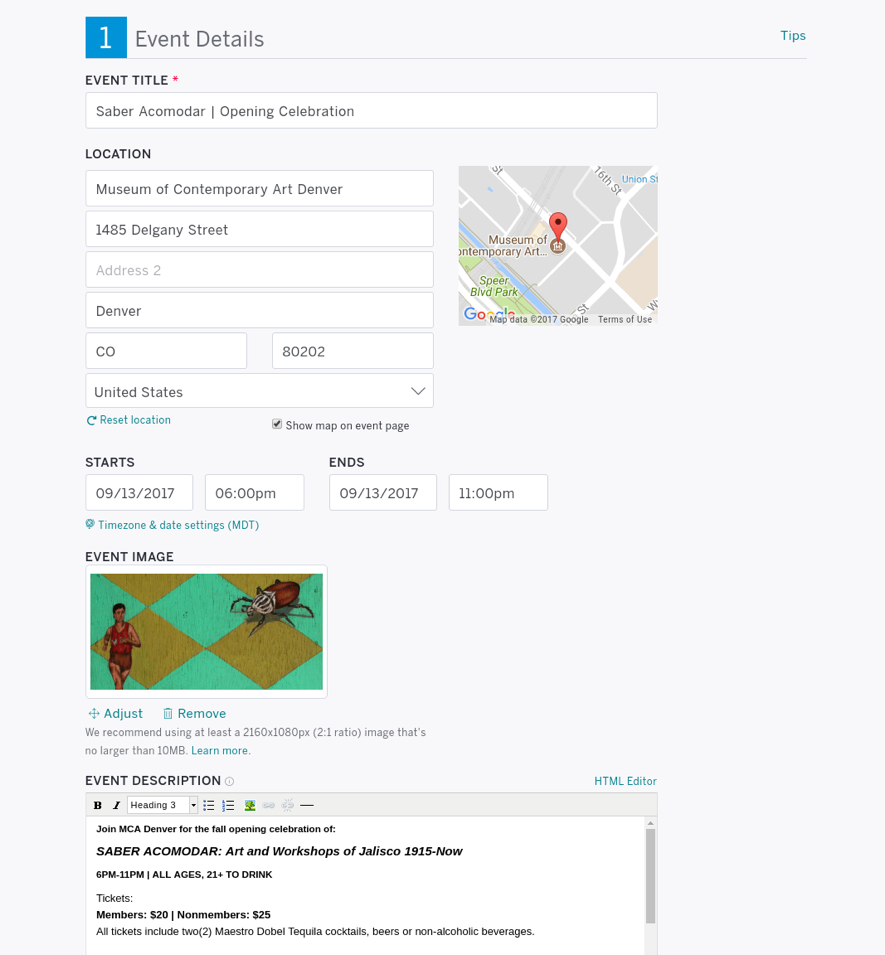Click the CO state field

[x=166, y=351]
